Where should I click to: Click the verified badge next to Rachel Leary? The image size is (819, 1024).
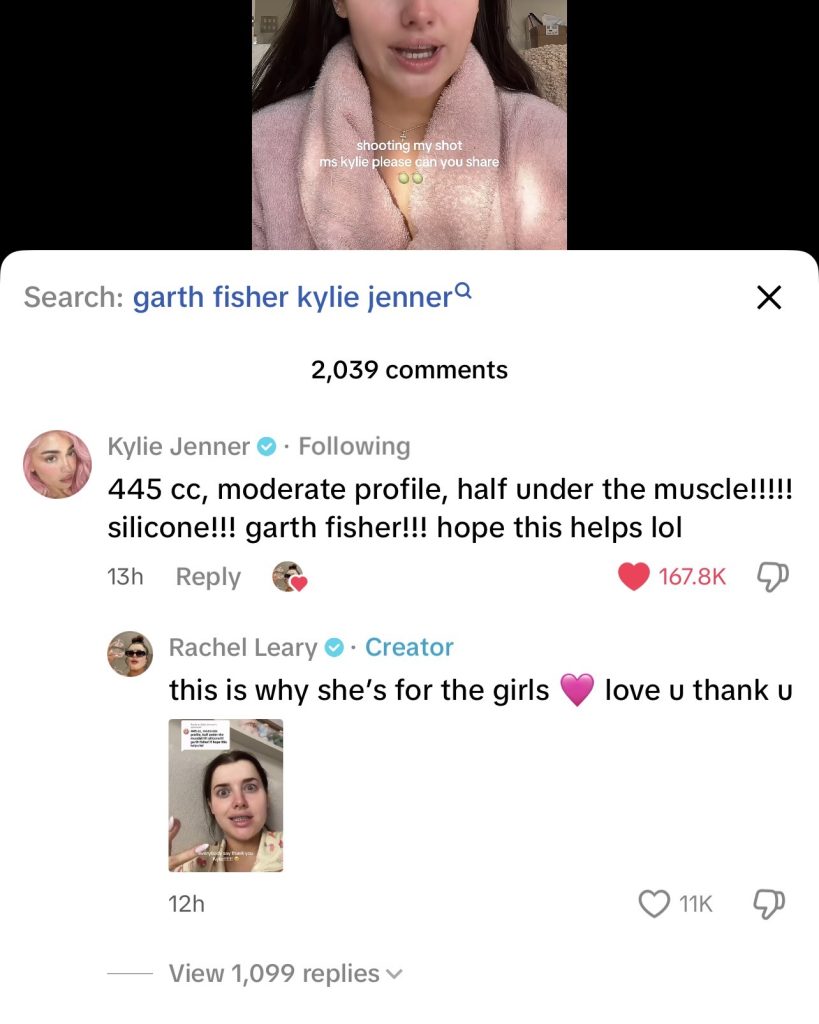click(334, 648)
